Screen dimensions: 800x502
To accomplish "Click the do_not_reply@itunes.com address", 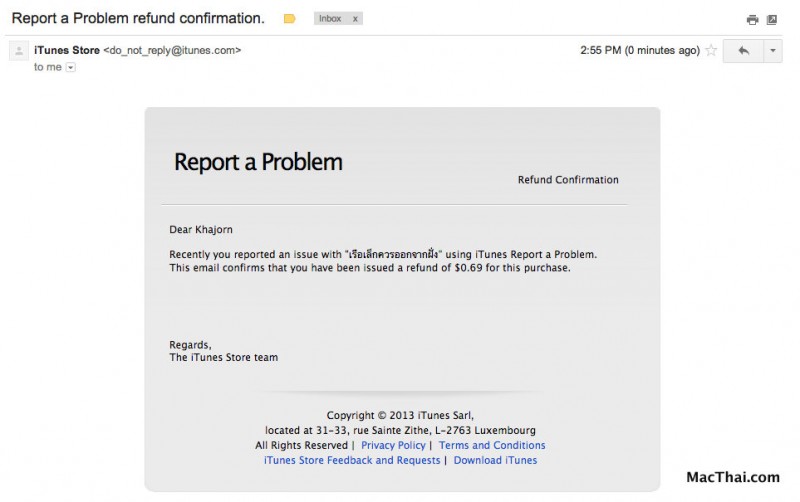I will [x=172, y=50].
